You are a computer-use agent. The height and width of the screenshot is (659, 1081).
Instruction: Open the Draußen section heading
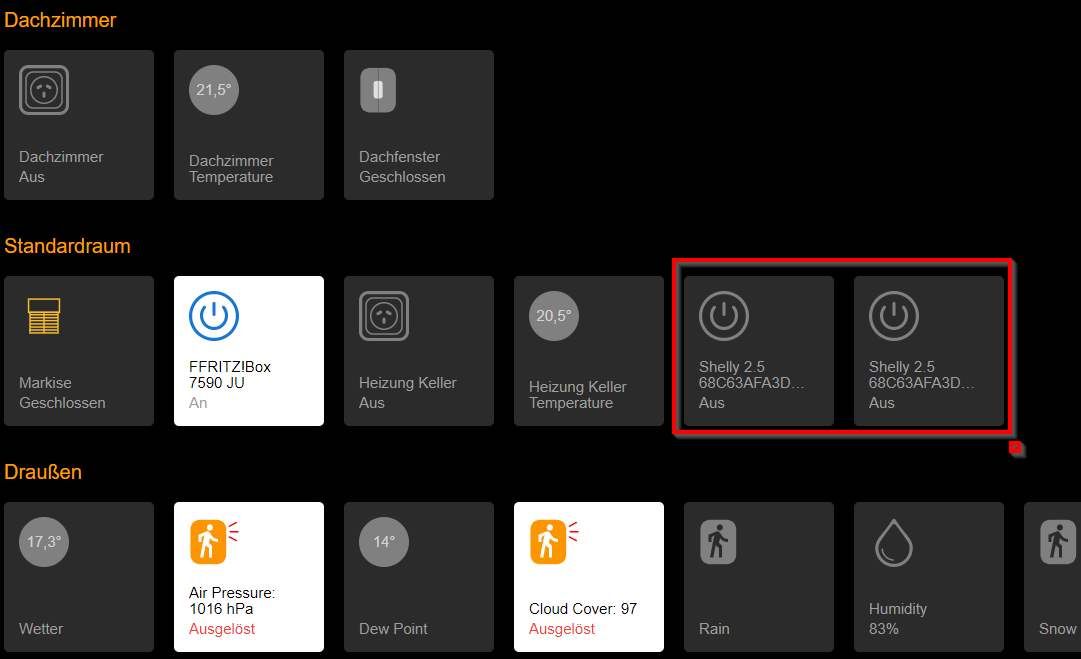43,472
